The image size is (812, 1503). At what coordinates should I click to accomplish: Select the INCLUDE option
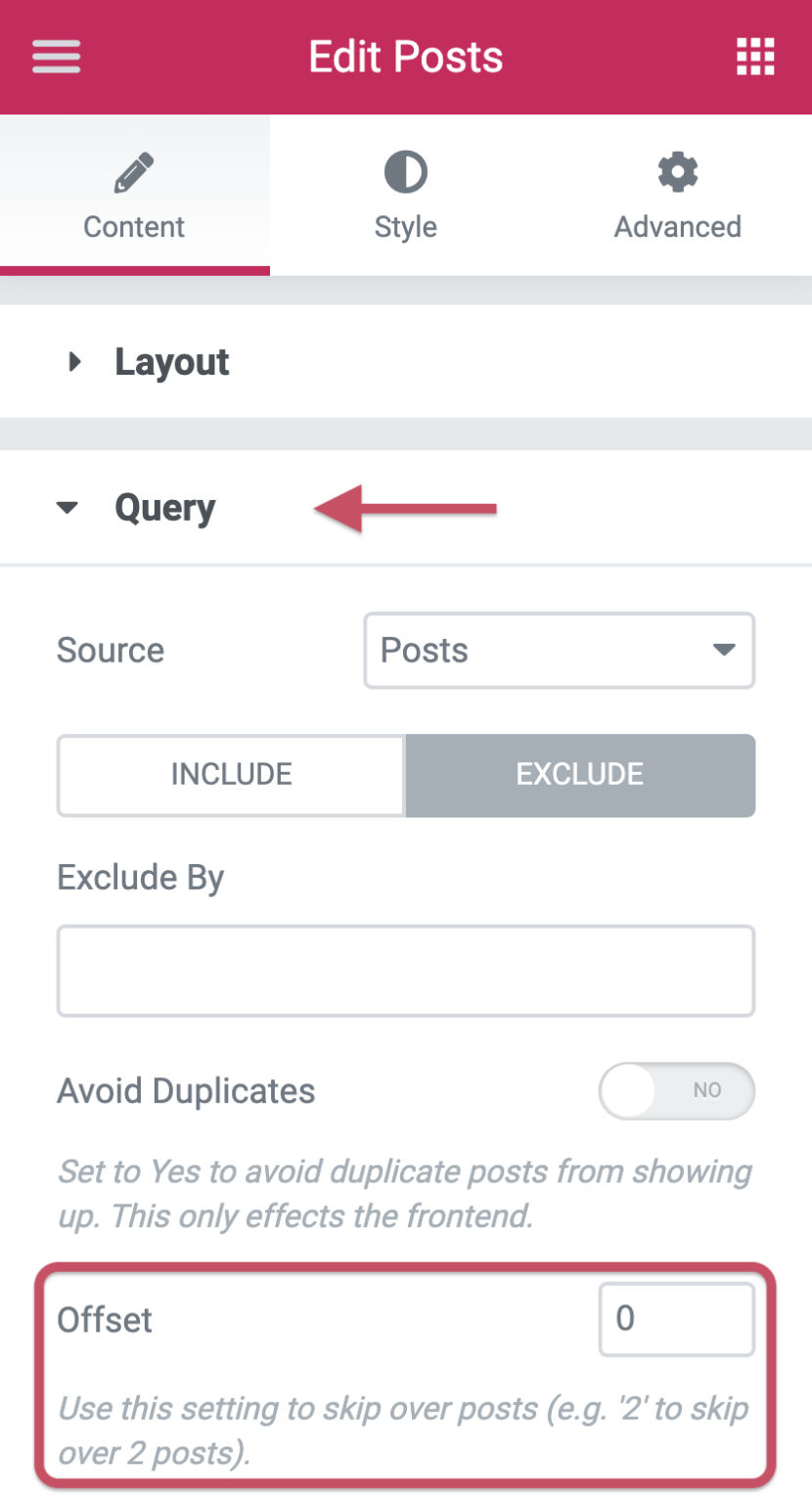231,775
